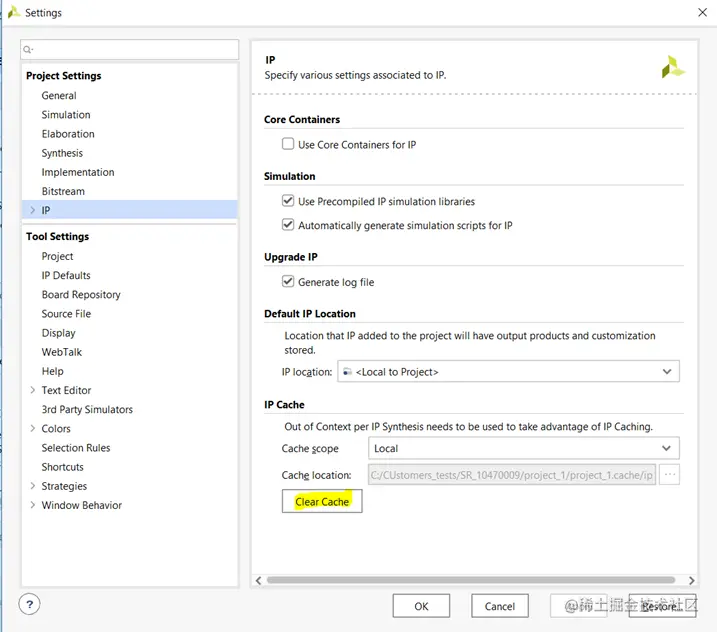Toggle Automatically generate simulation scripts for IP
The height and width of the screenshot is (632, 717).
(x=288, y=225)
